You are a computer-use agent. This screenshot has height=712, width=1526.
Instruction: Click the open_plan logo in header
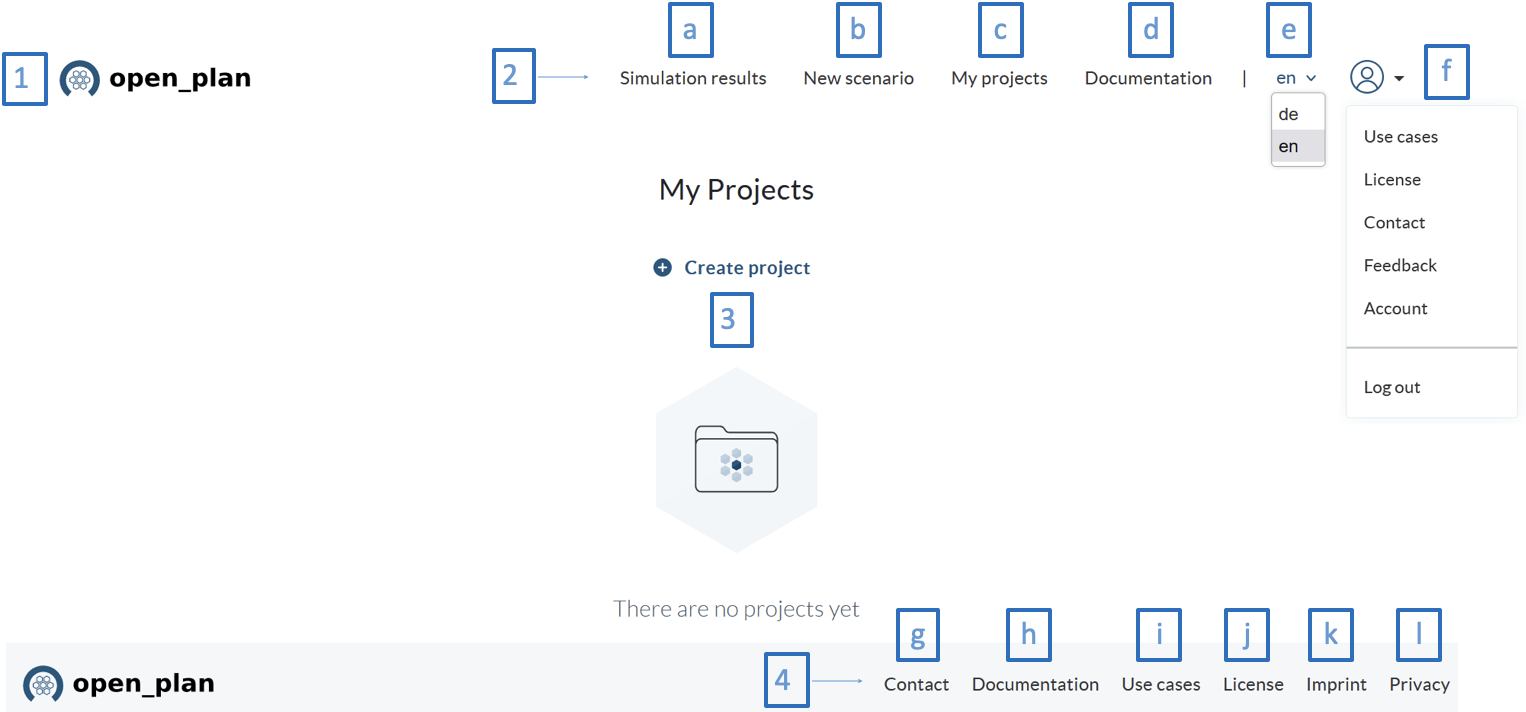click(x=155, y=78)
